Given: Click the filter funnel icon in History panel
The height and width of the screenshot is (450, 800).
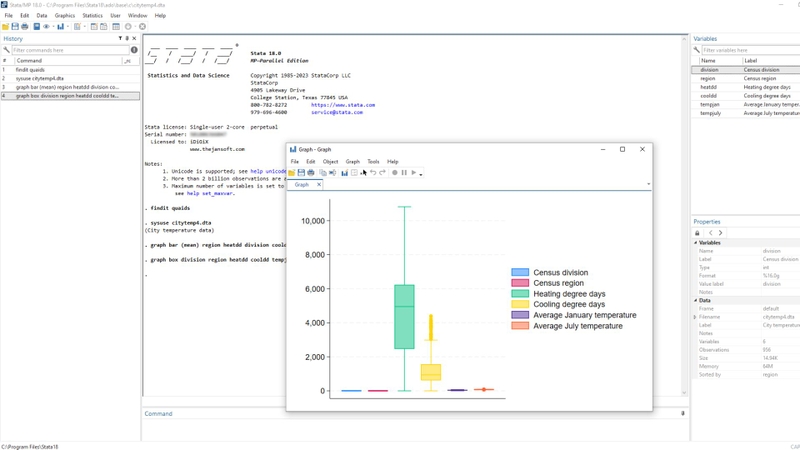Looking at the screenshot, I should 120,38.
